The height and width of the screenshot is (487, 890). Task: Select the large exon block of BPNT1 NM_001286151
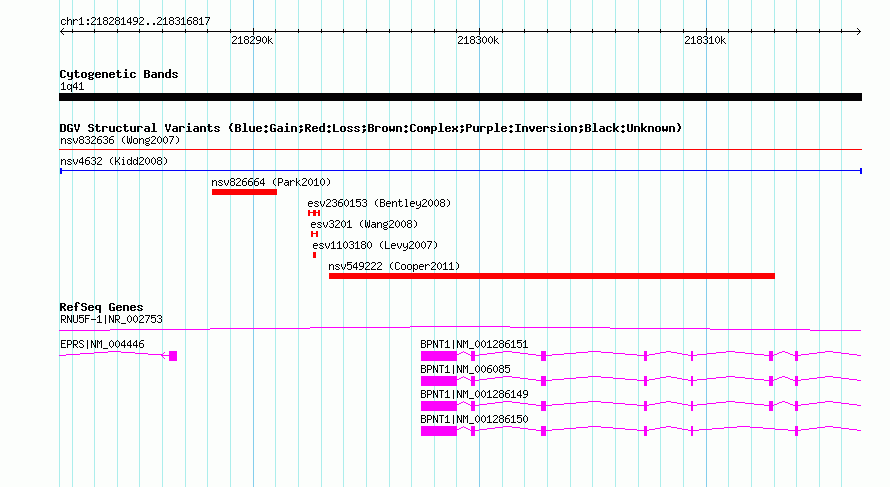439,356
